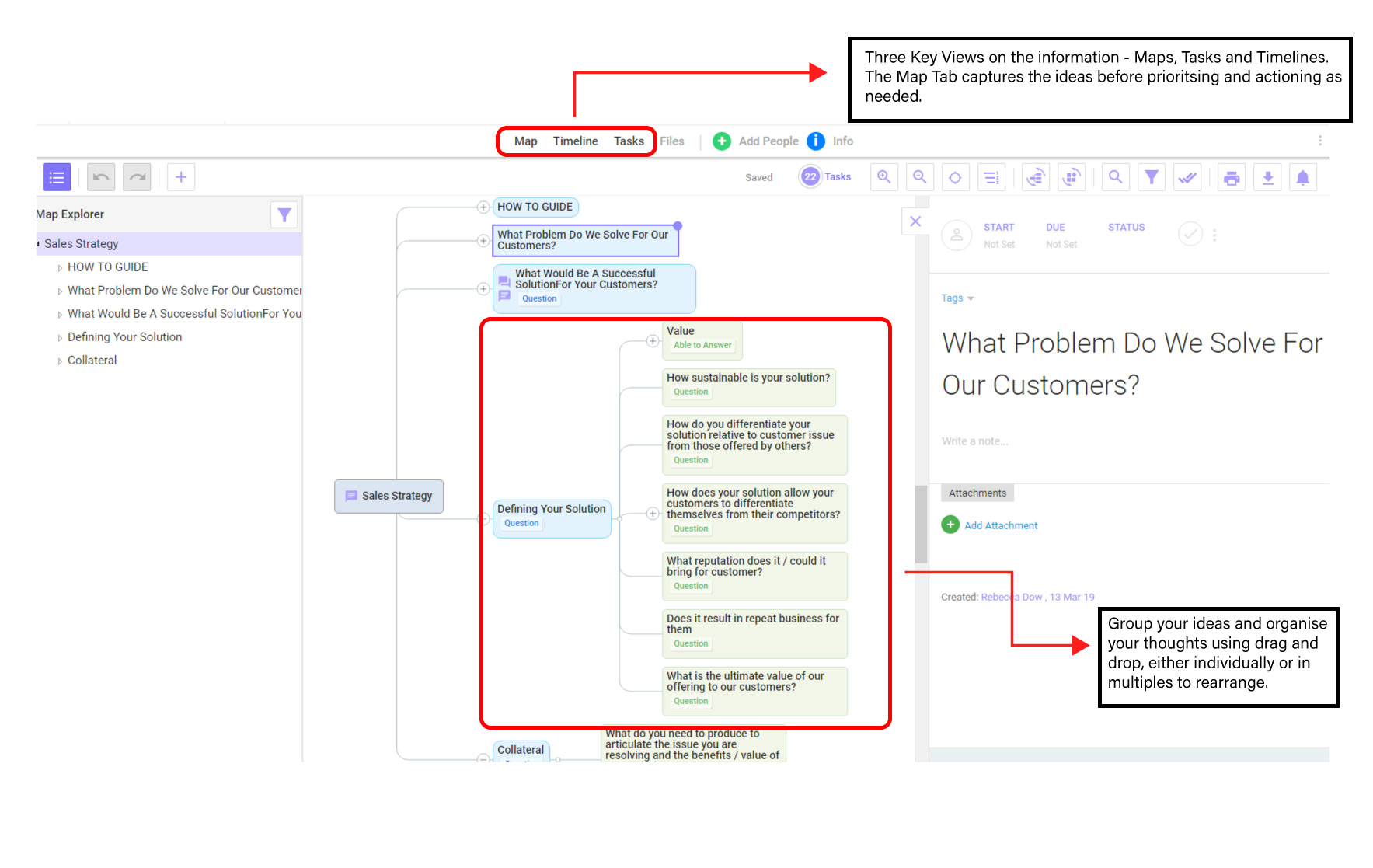Click the green Add People plus icon
The image size is (1373, 868).
click(x=722, y=141)
